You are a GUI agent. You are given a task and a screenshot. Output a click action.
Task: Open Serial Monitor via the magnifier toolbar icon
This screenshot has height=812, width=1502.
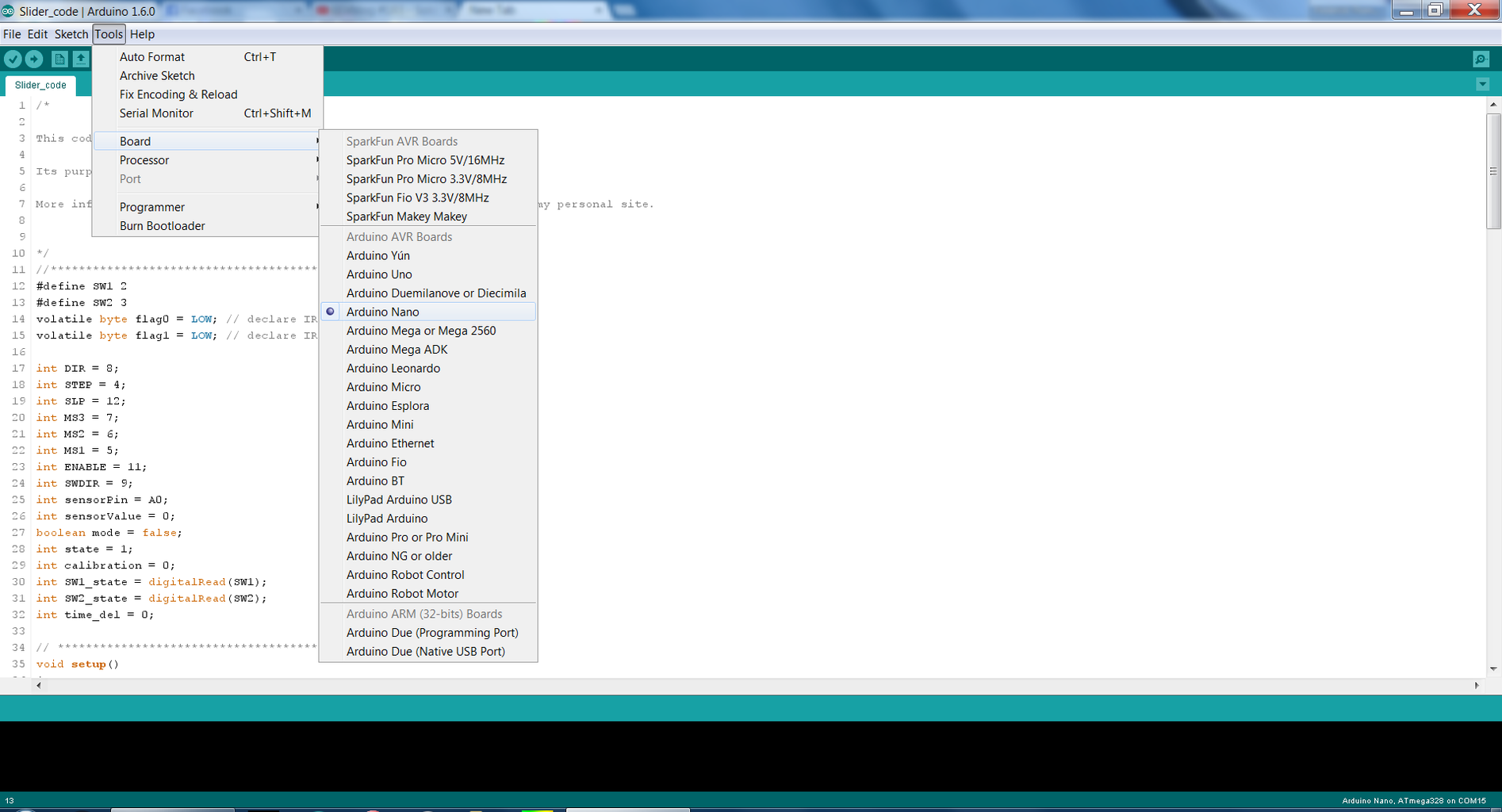(x=1481, y=59)
